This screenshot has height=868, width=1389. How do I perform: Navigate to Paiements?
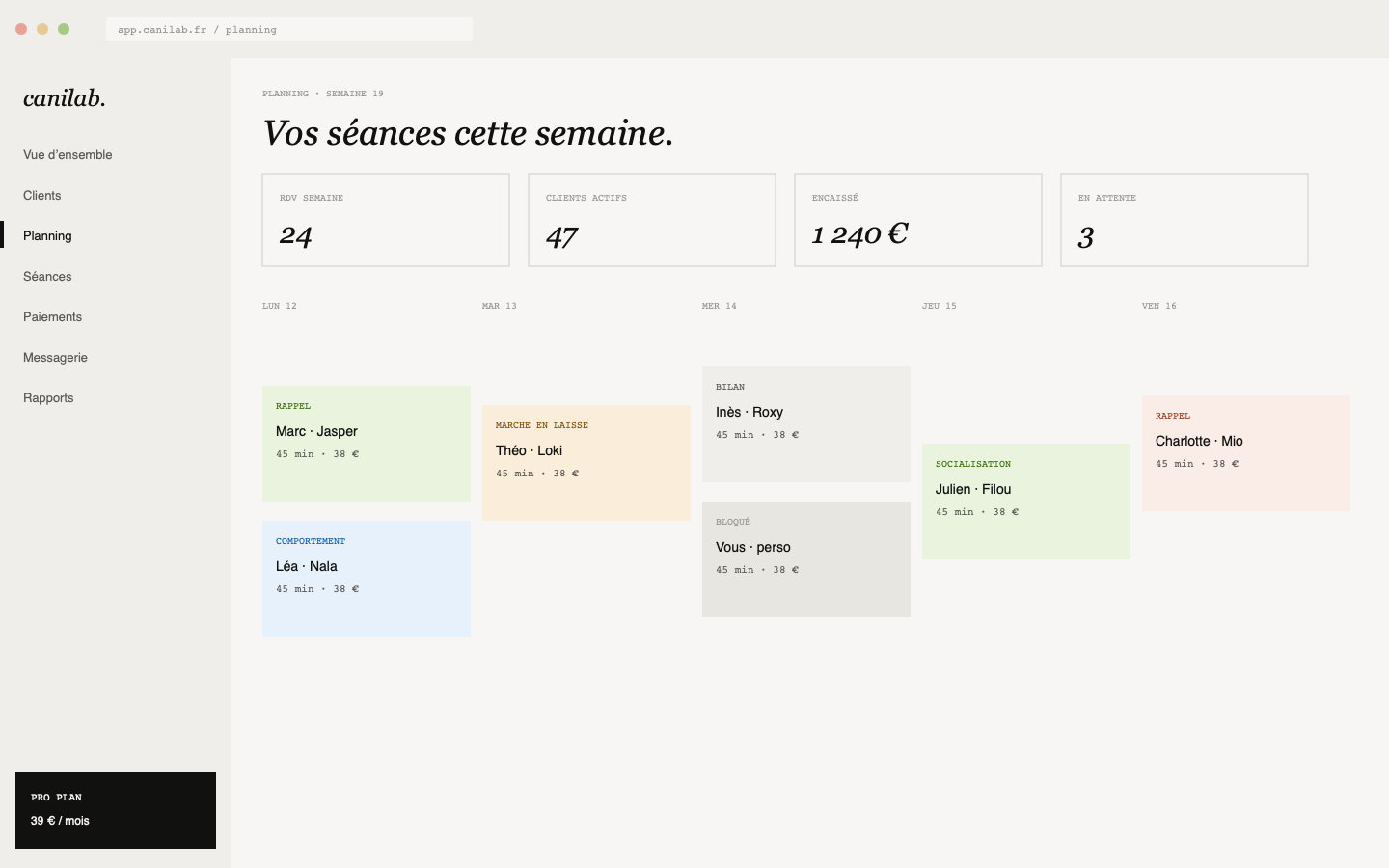[52, 317]
